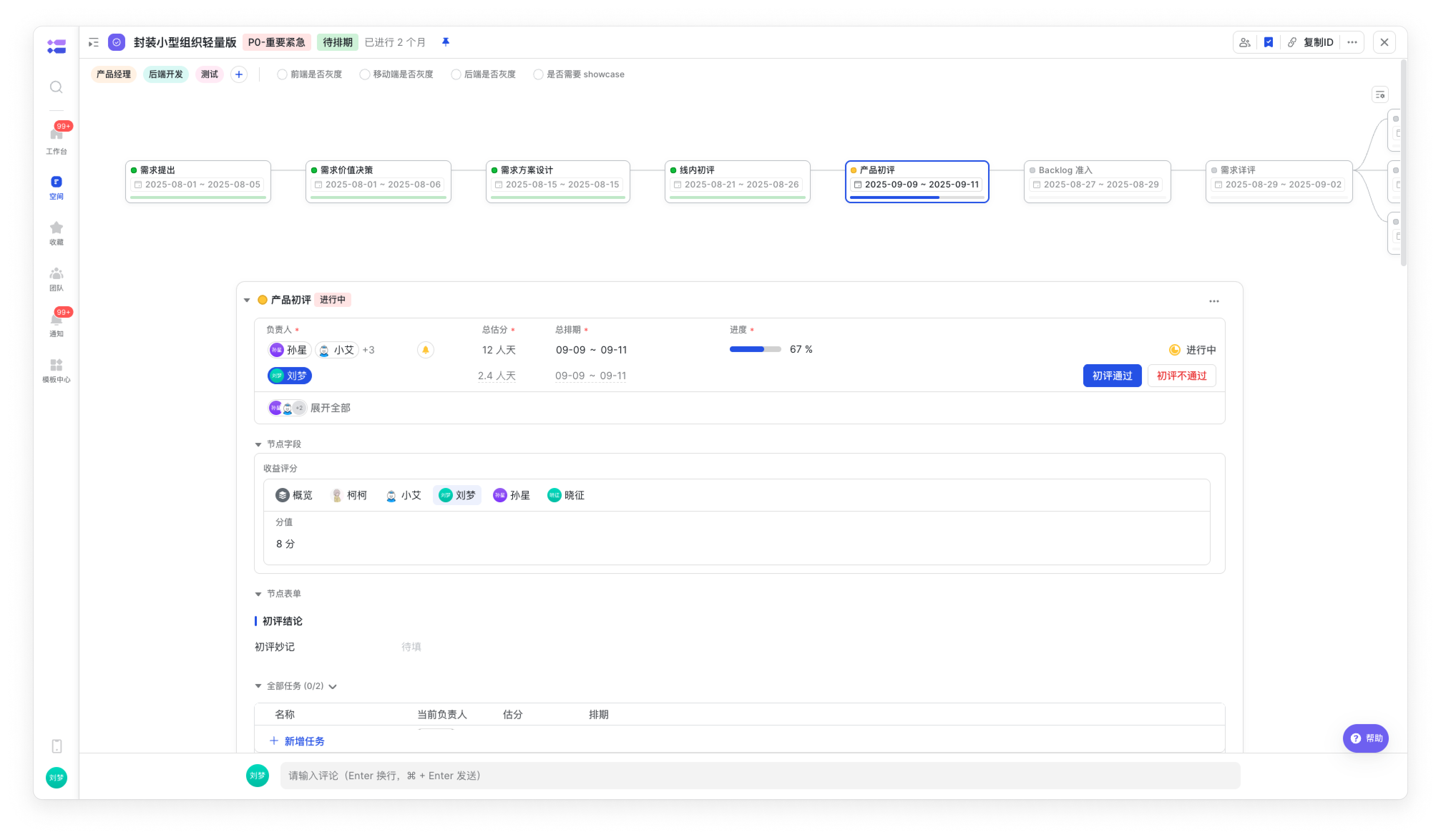Open 收藏 favorites in sidebar
The height and width of the screenshot is (840, 1441).
pos(56,233)
